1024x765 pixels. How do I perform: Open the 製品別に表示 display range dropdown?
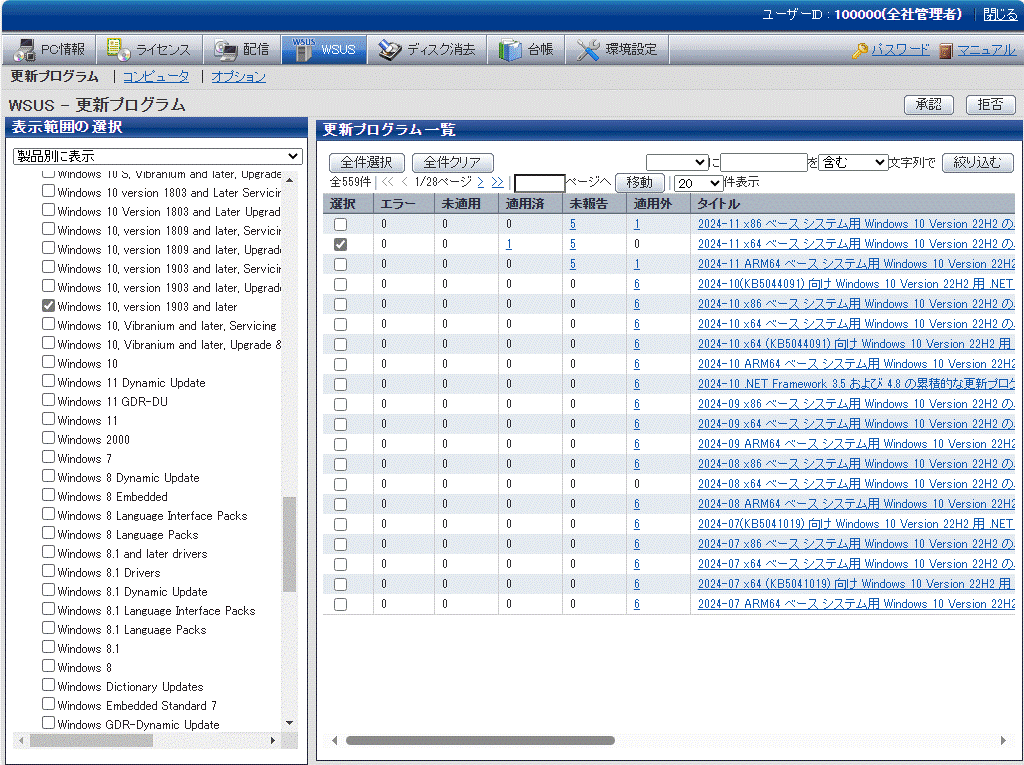(157, 156)
